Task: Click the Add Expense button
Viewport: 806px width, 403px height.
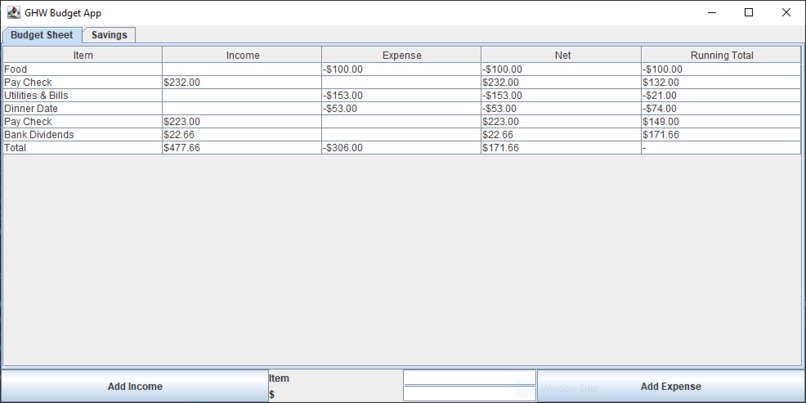Action: coord(671,387)
